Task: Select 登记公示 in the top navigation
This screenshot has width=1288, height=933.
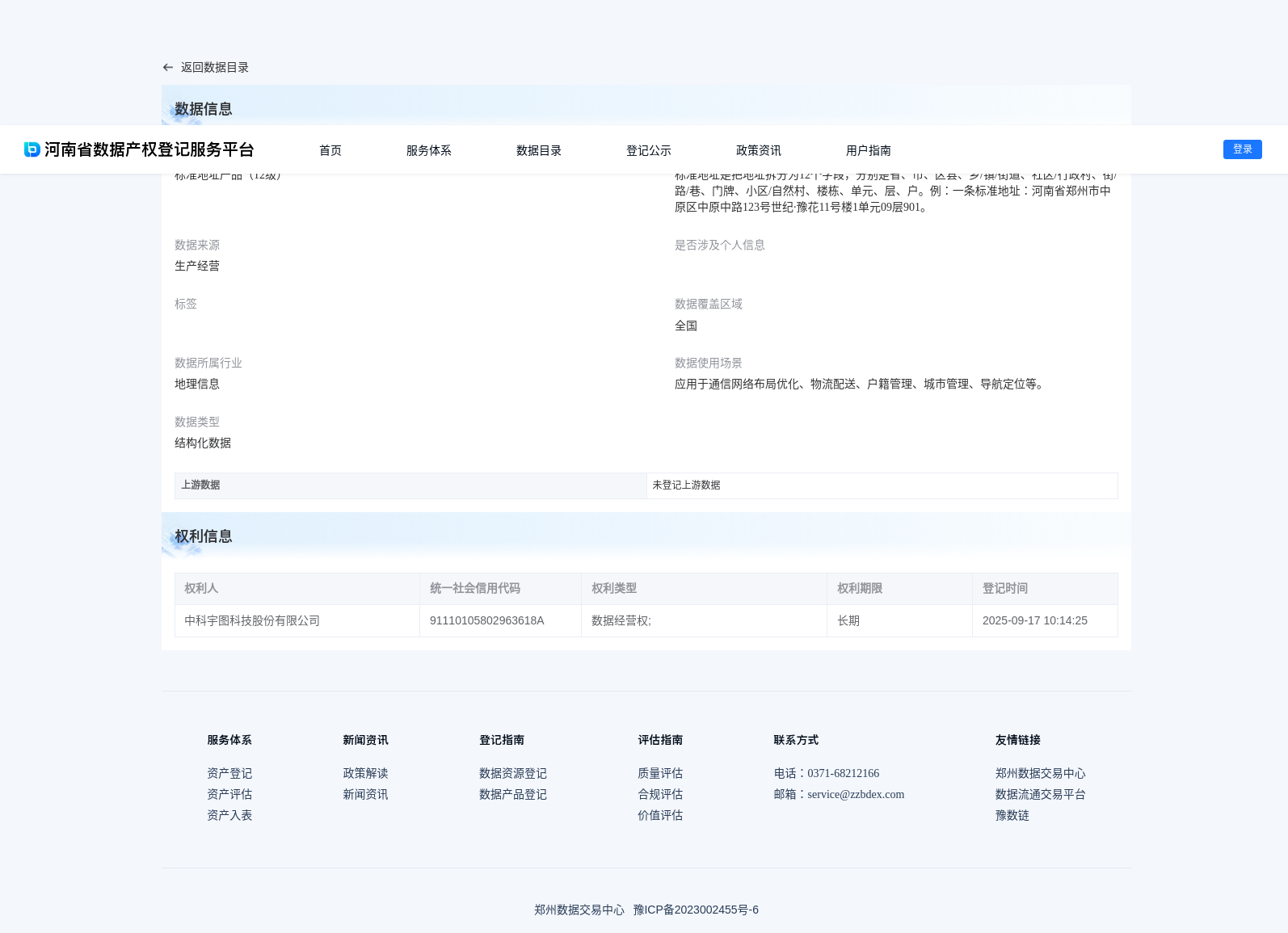Action: (x=649, y=150)
